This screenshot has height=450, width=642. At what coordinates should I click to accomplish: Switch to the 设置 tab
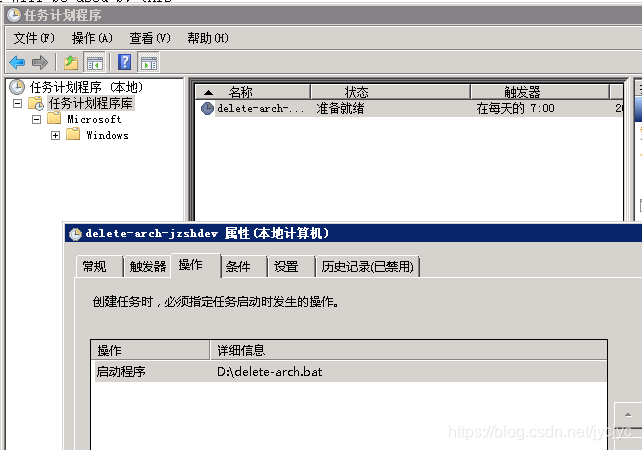click(291, 267)
